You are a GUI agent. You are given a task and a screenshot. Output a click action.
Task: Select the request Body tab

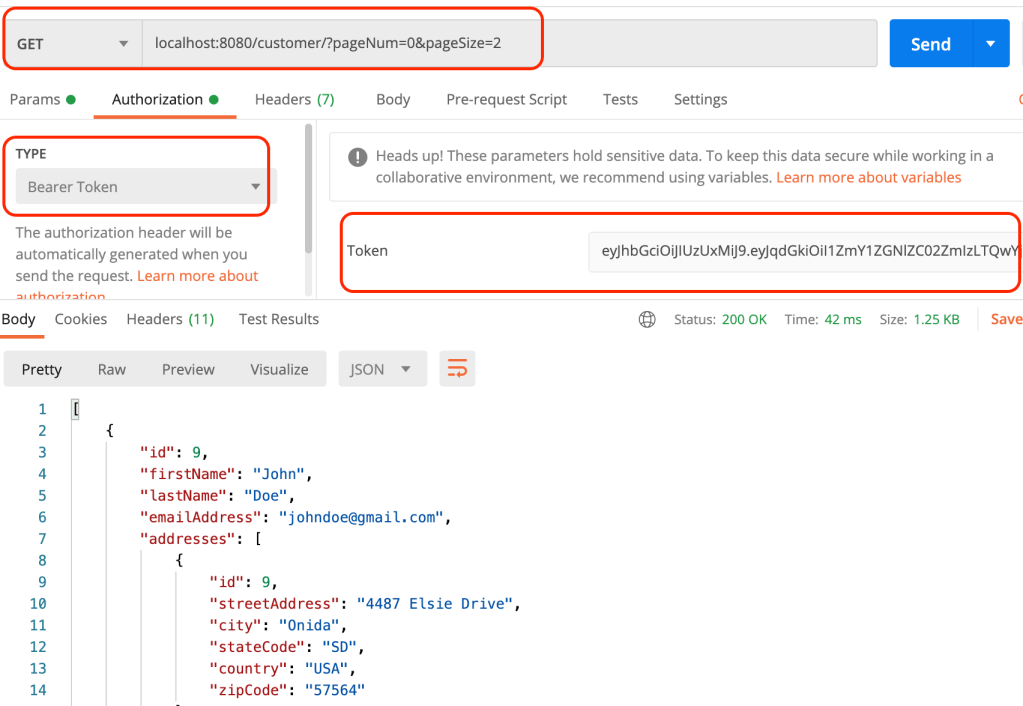(x=393, y=99)
